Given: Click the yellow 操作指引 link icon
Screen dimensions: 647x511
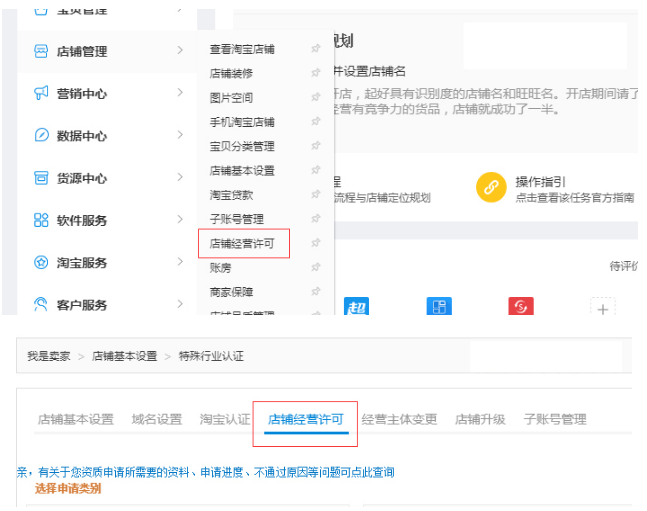Looking at the screenshot, I should (491, 187).
